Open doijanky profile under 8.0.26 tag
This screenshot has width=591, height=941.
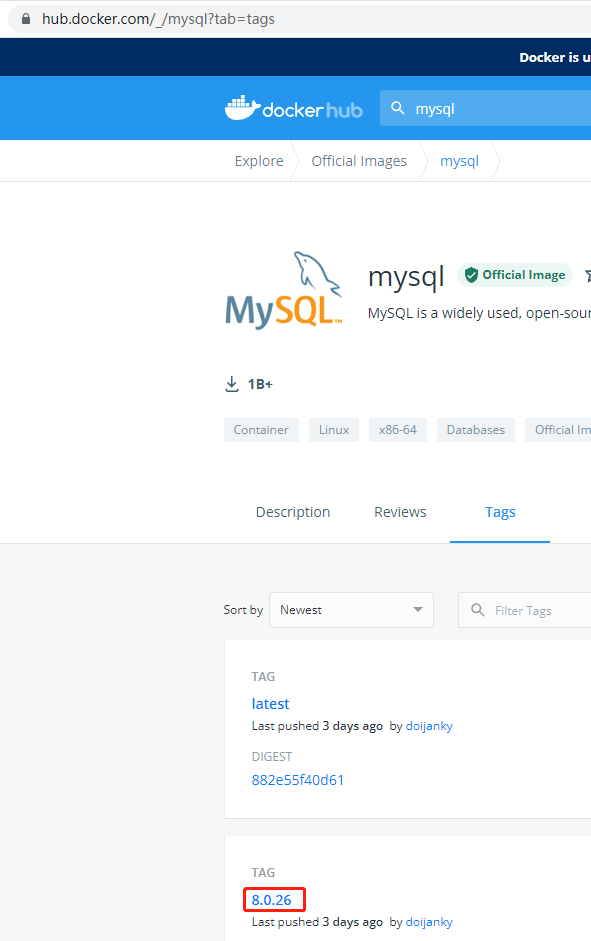(429, 922)
